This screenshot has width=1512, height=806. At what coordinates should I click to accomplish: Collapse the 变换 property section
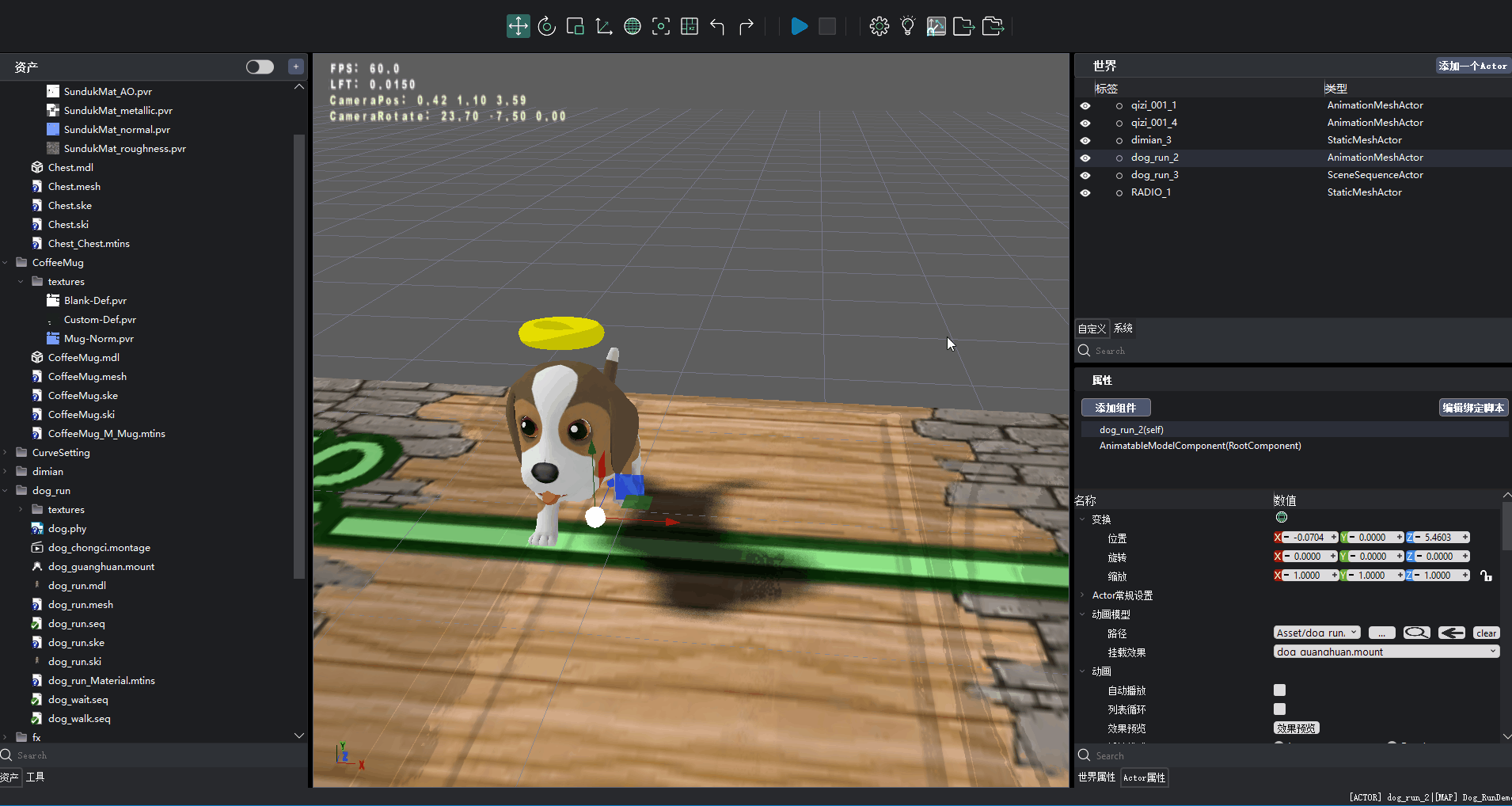(x=1082, y=519)
